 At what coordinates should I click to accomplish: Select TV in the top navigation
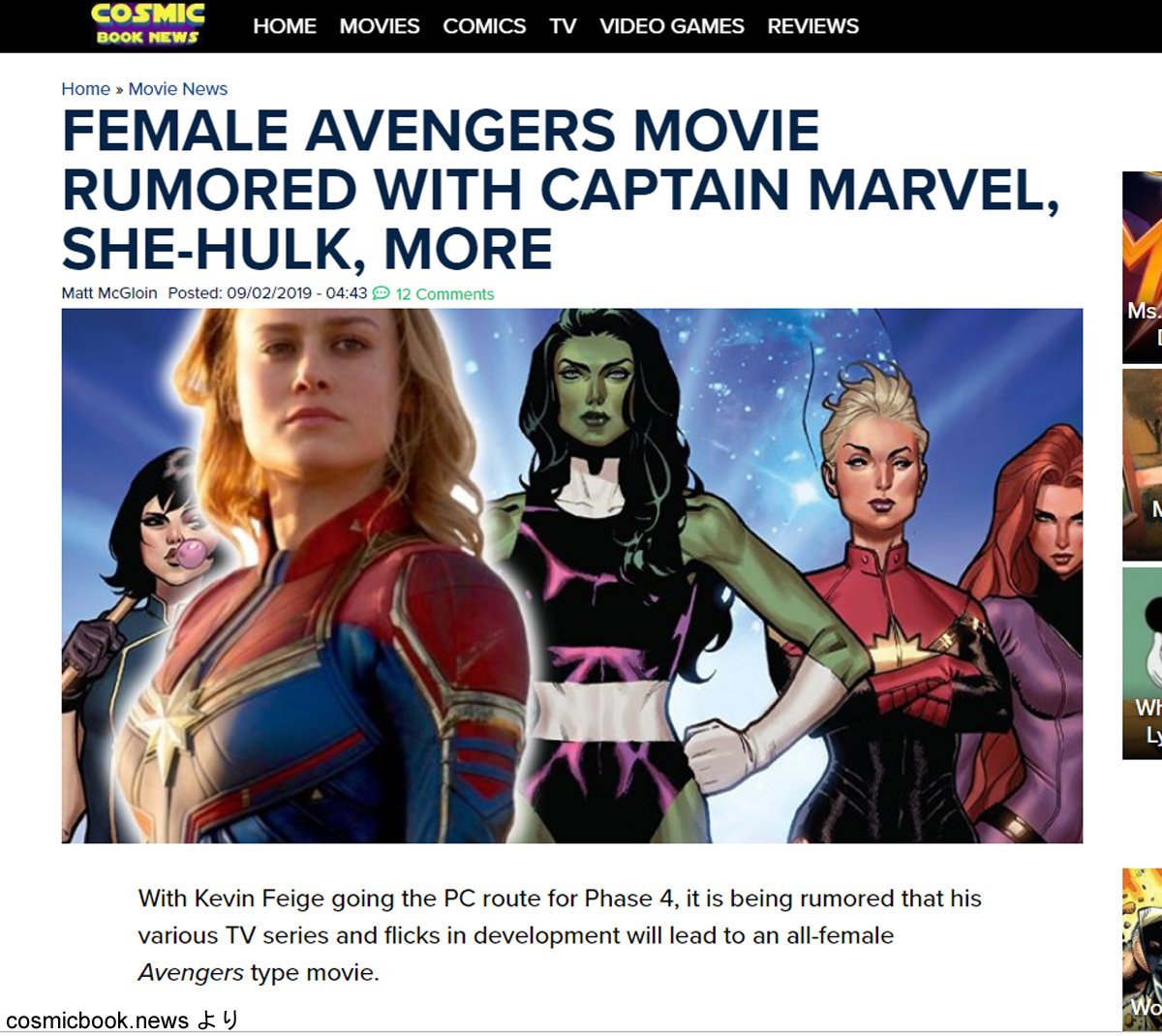pos(563,26)
